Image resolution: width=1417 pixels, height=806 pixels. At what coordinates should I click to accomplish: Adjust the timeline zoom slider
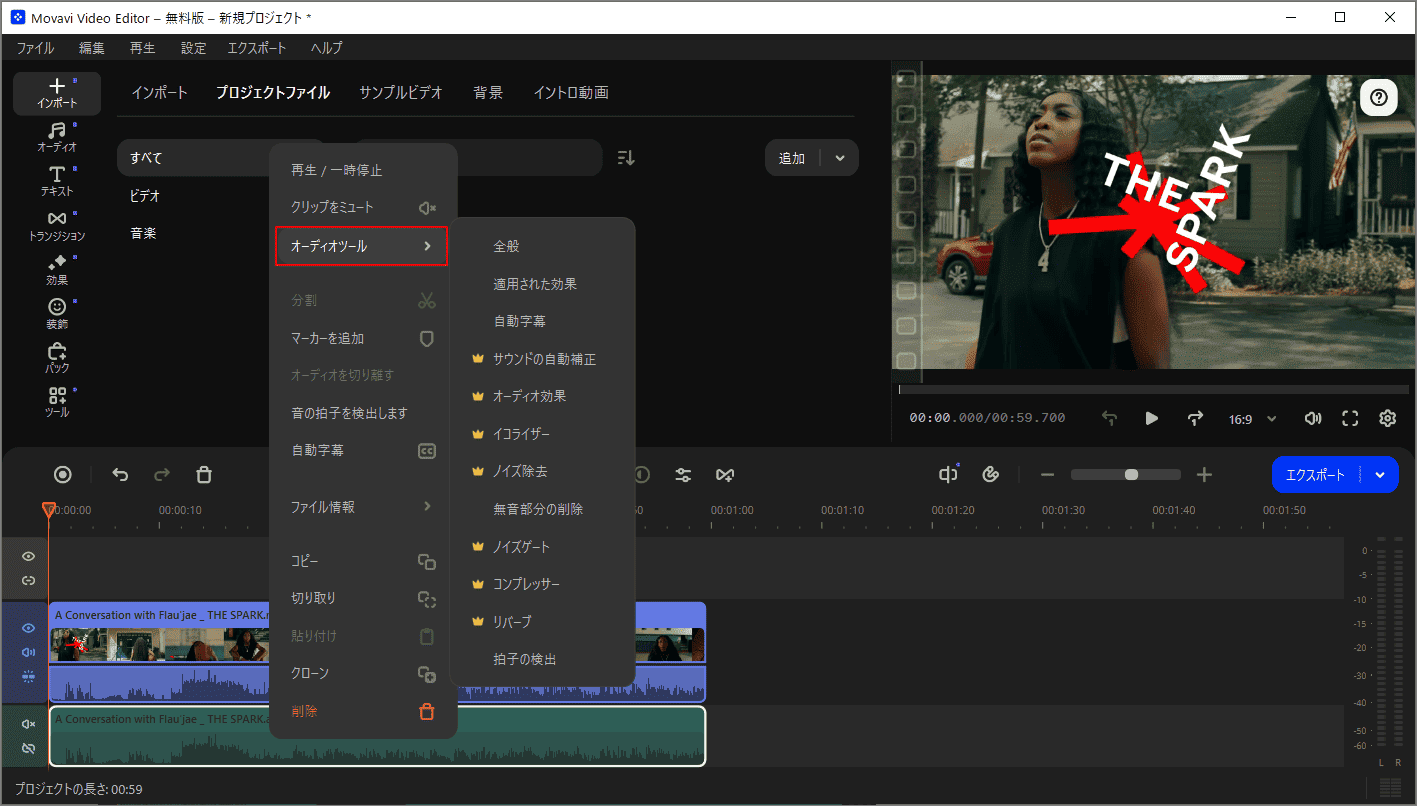[1131, 475]
